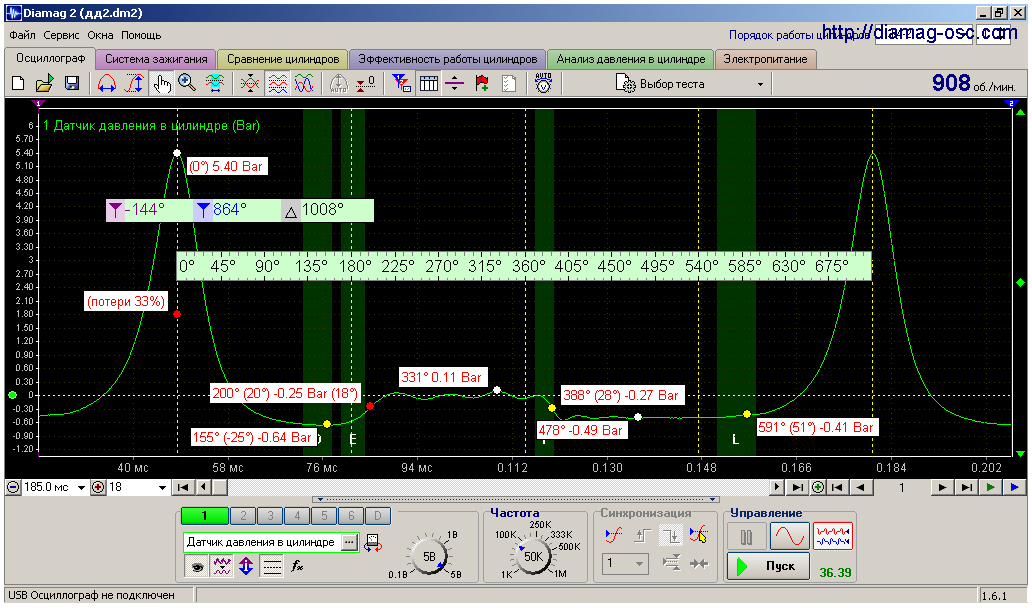Adjust the 5В voltage range knob
Screen dimensions: 1032x608
click(429, 557)
